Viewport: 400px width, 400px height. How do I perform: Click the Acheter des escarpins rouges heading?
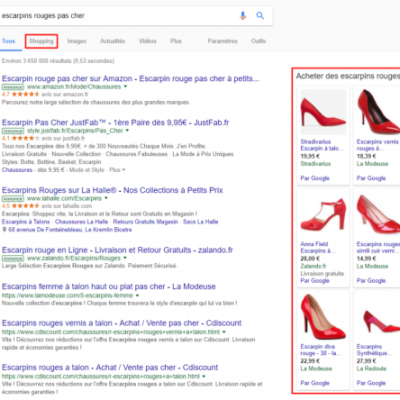point(348,76)
